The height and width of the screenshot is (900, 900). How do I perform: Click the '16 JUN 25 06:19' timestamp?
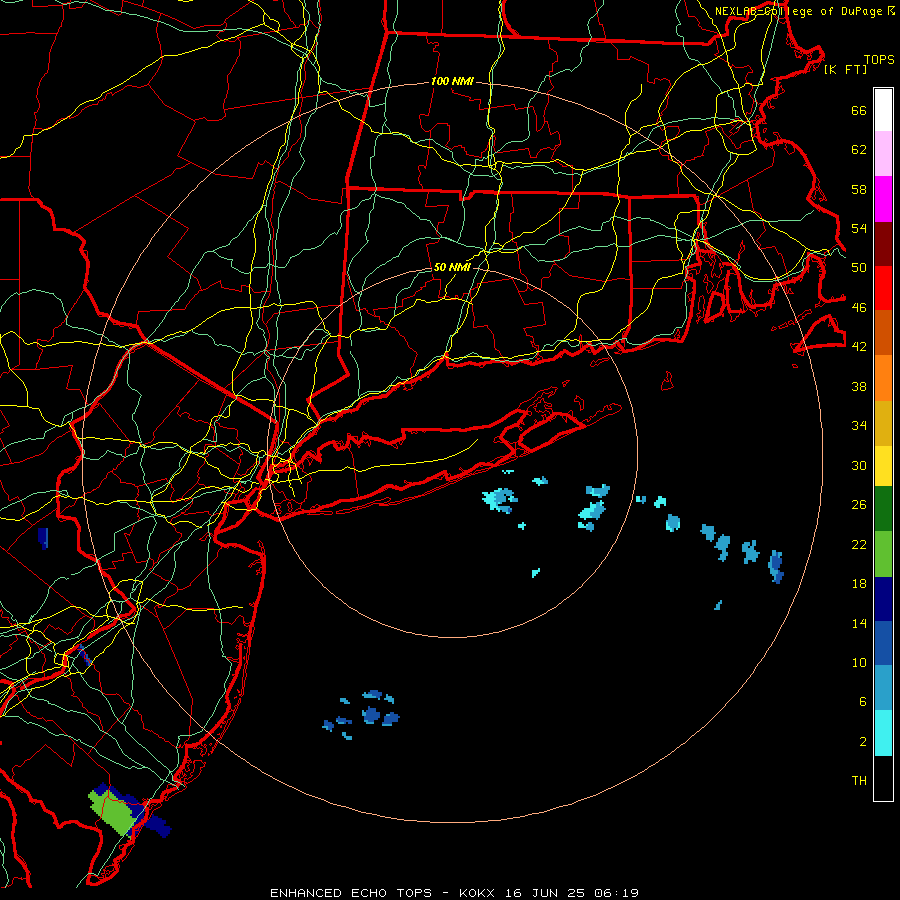click(572, 893)
